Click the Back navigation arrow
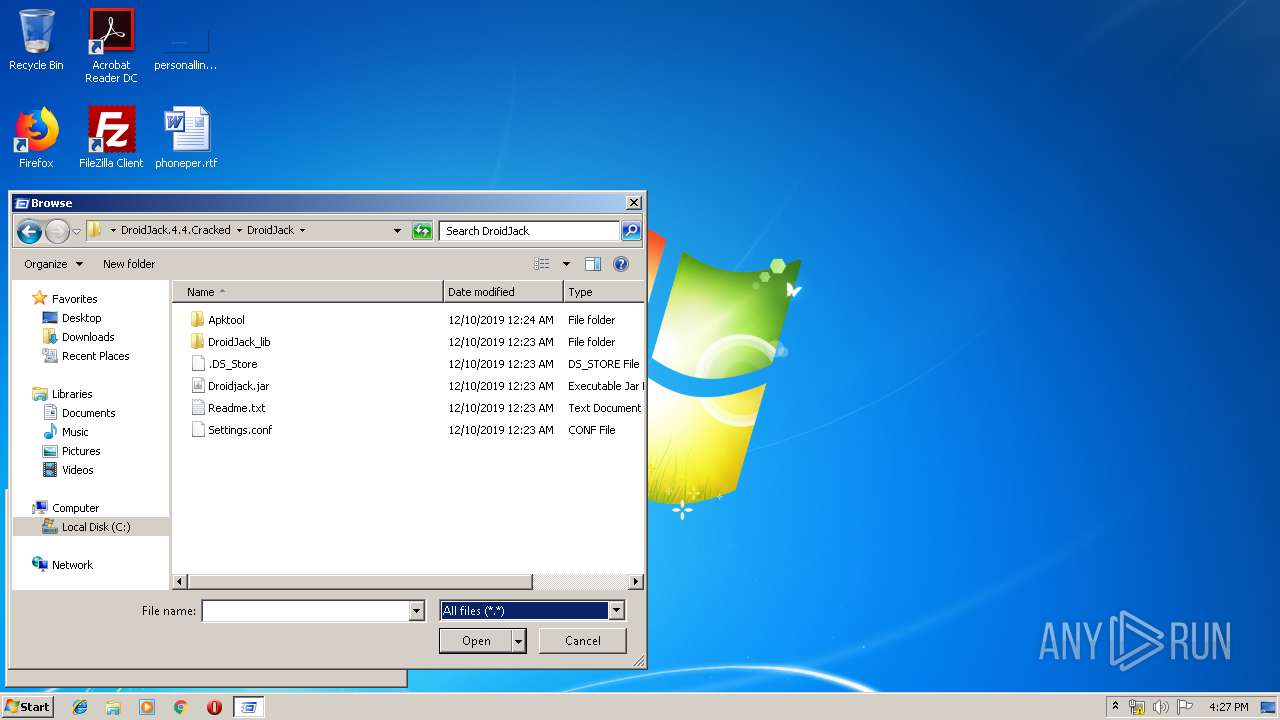This screenshot has width=1280, height=720. coord(29,232)
